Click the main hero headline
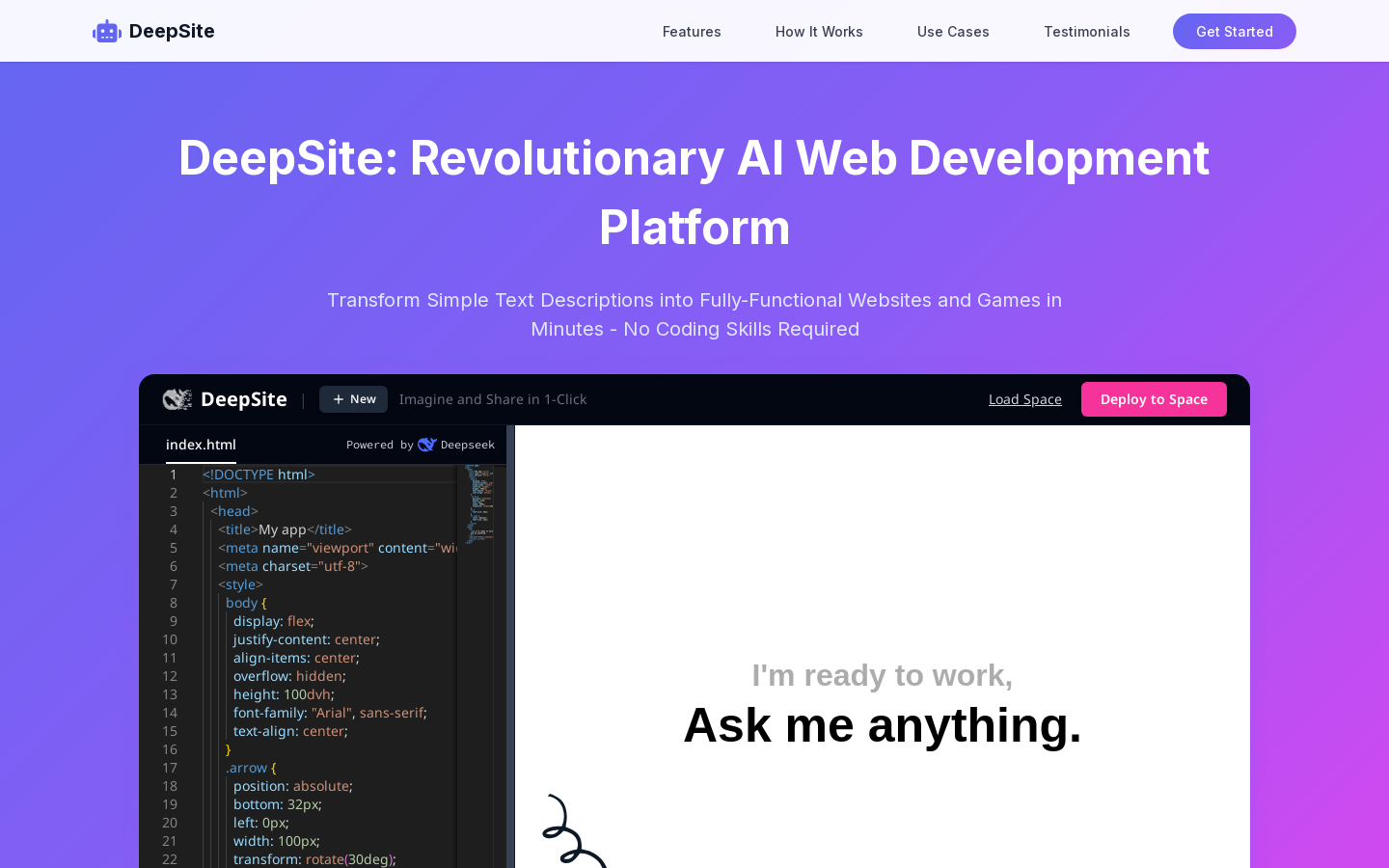The image size is (1389, 868). click(x=694, y=193)
